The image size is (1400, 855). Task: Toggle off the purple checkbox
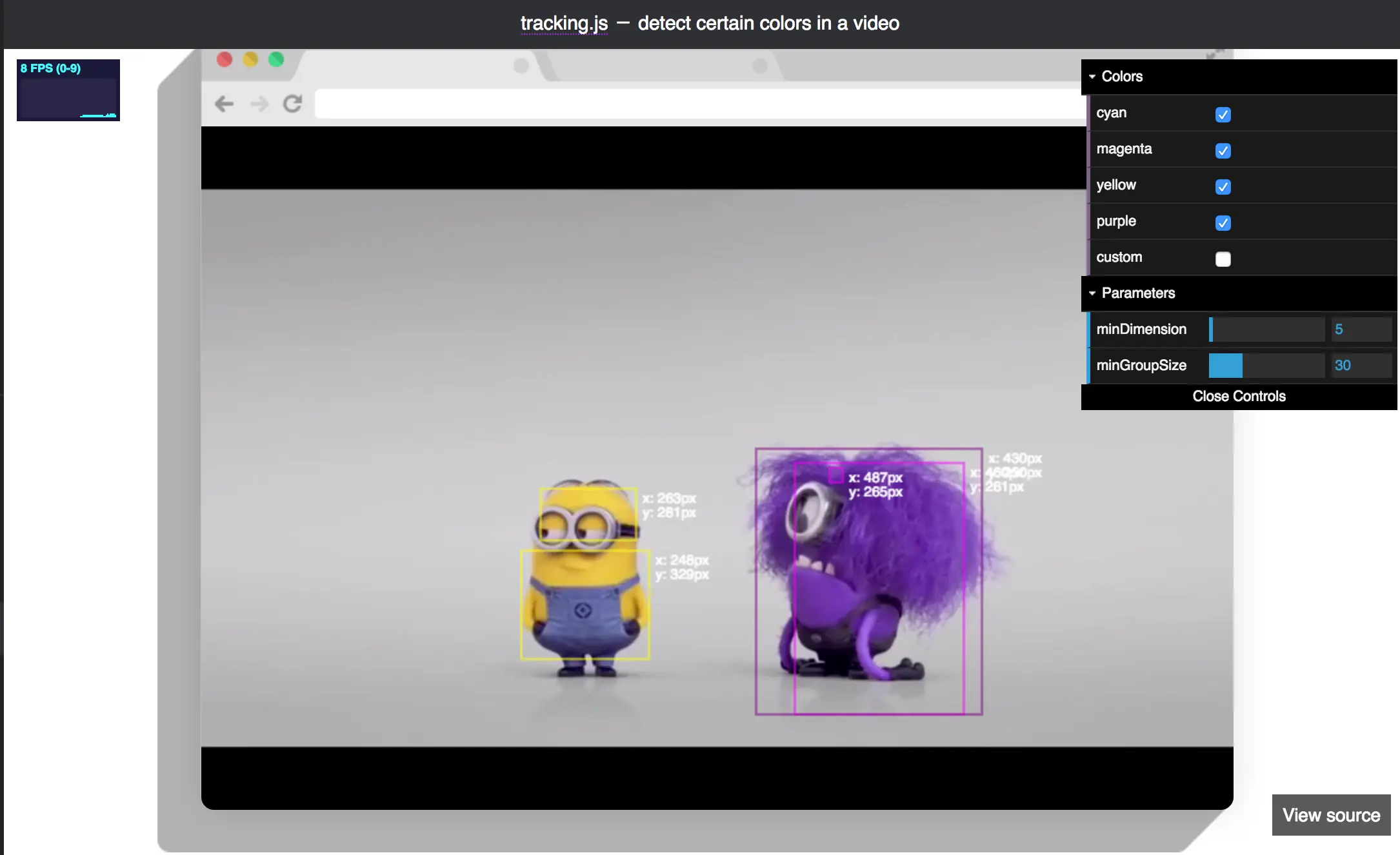[1223, 223]
